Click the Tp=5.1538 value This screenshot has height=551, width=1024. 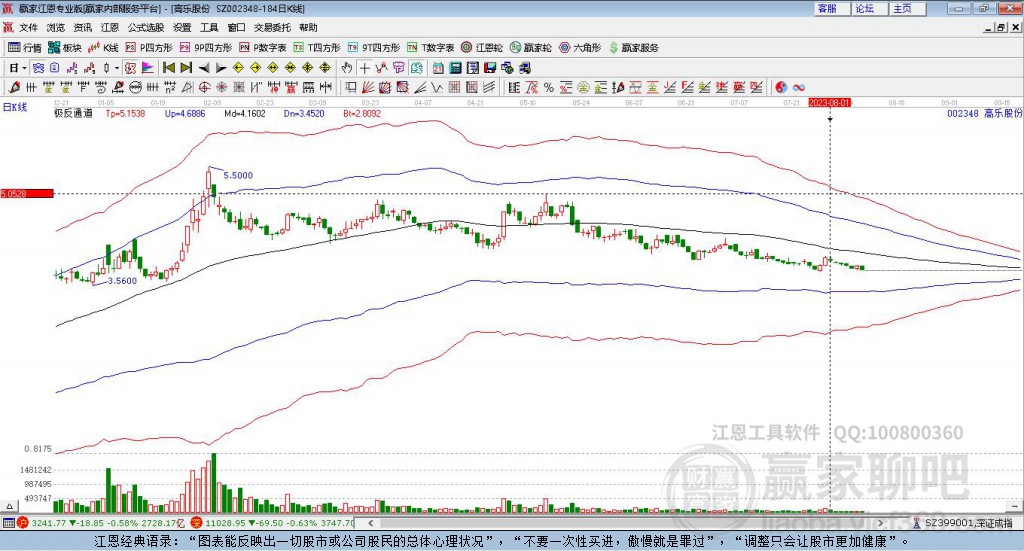tap(125, 113)
